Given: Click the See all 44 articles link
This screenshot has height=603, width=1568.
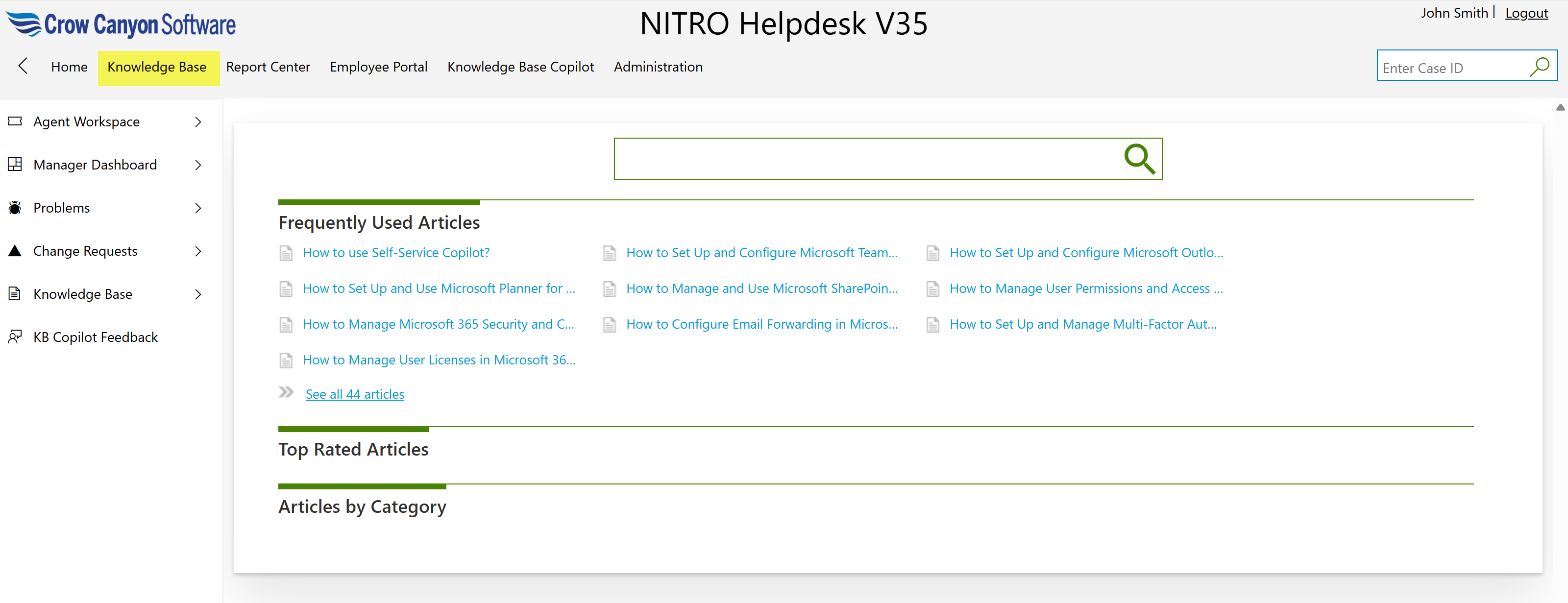Looking at the screenshot, I should click(x=354, y=394).
